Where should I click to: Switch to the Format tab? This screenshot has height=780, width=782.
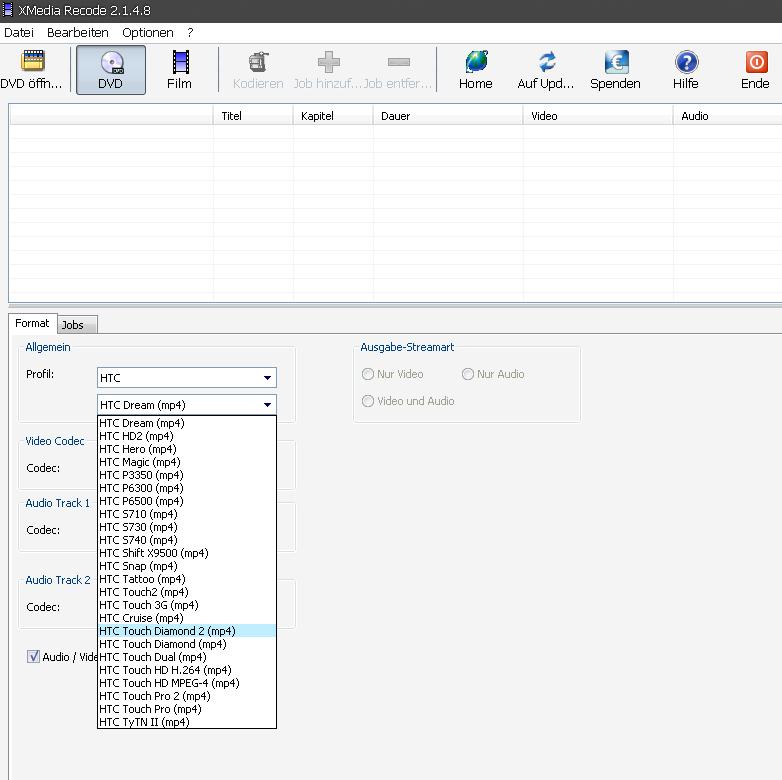[32, 323]
